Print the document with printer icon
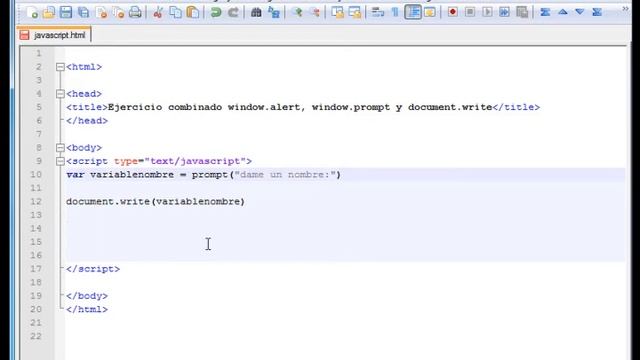 tap(135, 13)
